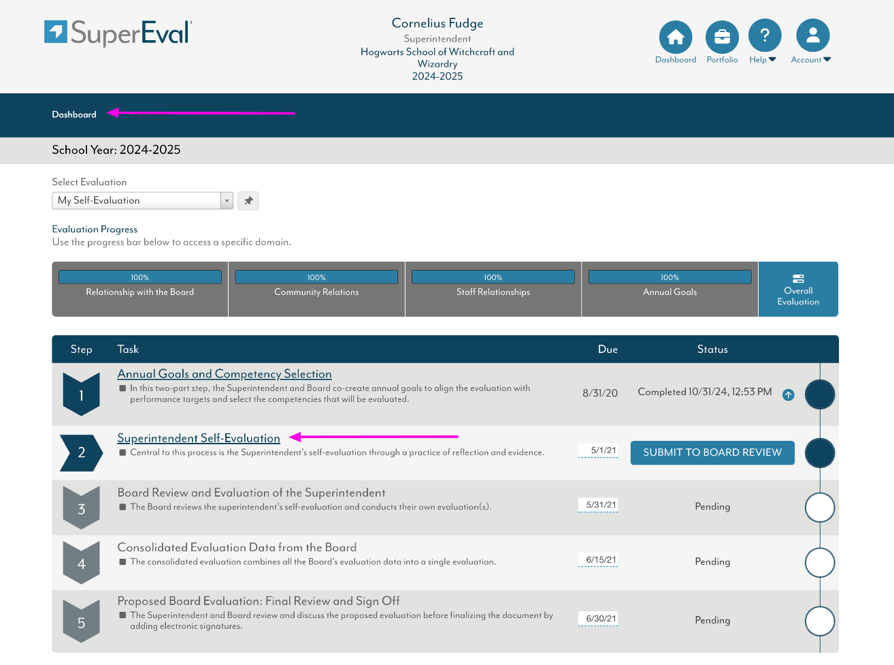Open the Dashboard home icon
894x665 pixels.
click(x=676, y=37)
